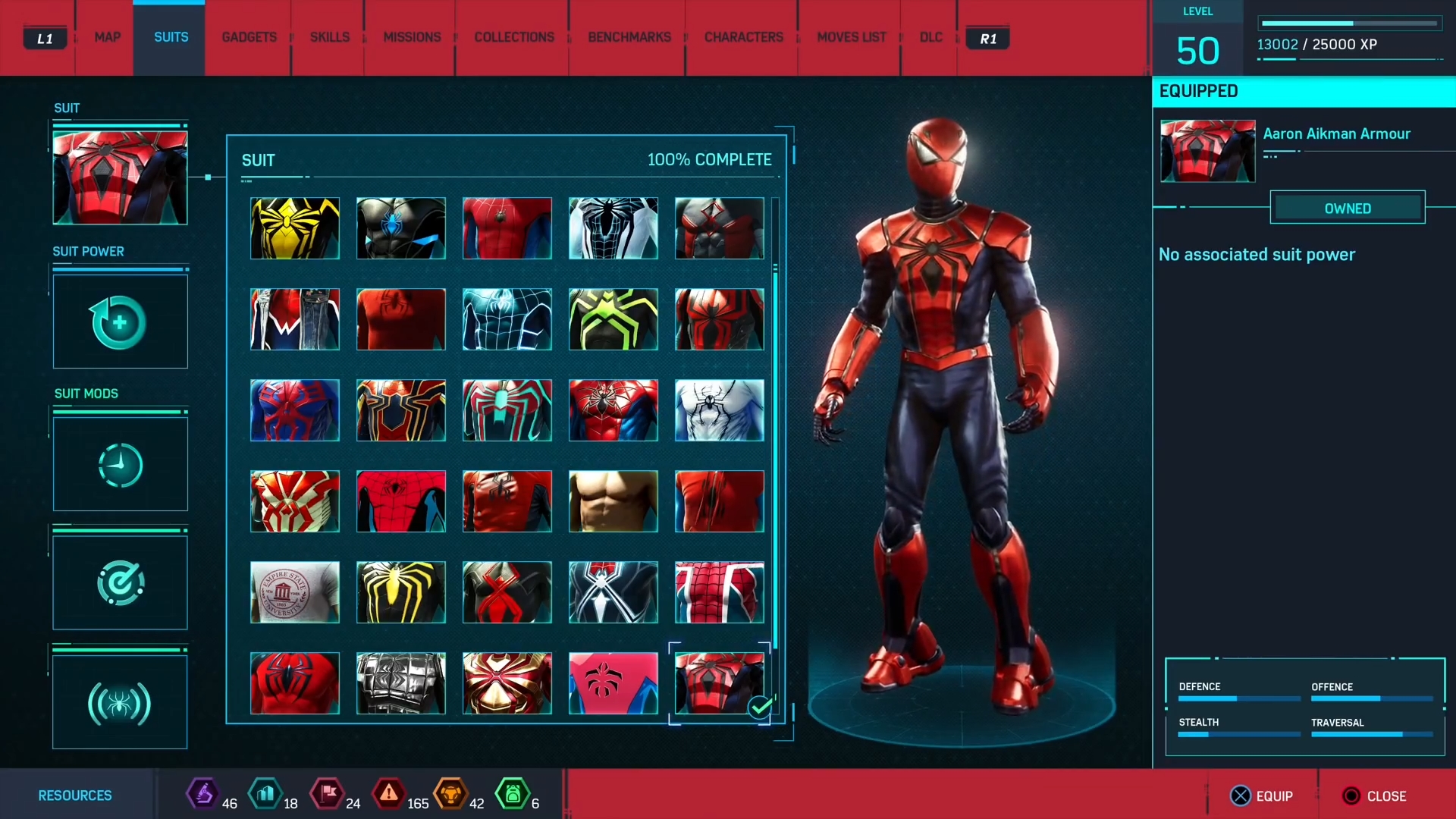Image resolution: width=1456 pixels, height=819 pixels.
Task: Switch to the GADGETS tab
Action: tap(249, 37)
